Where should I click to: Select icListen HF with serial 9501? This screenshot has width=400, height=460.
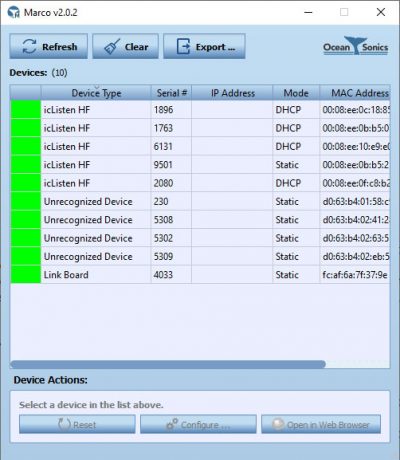(x=200, y=165)
